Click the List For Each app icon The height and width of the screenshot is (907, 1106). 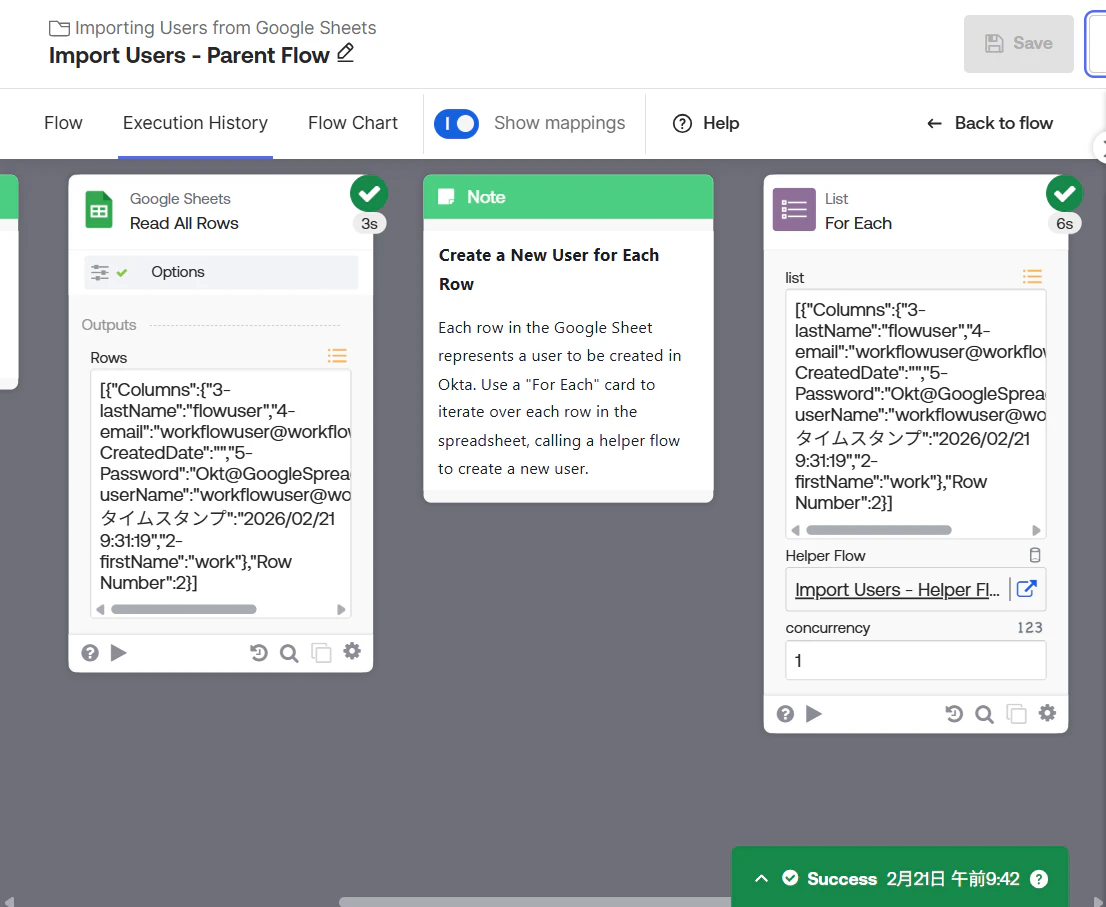click(794, 209)
